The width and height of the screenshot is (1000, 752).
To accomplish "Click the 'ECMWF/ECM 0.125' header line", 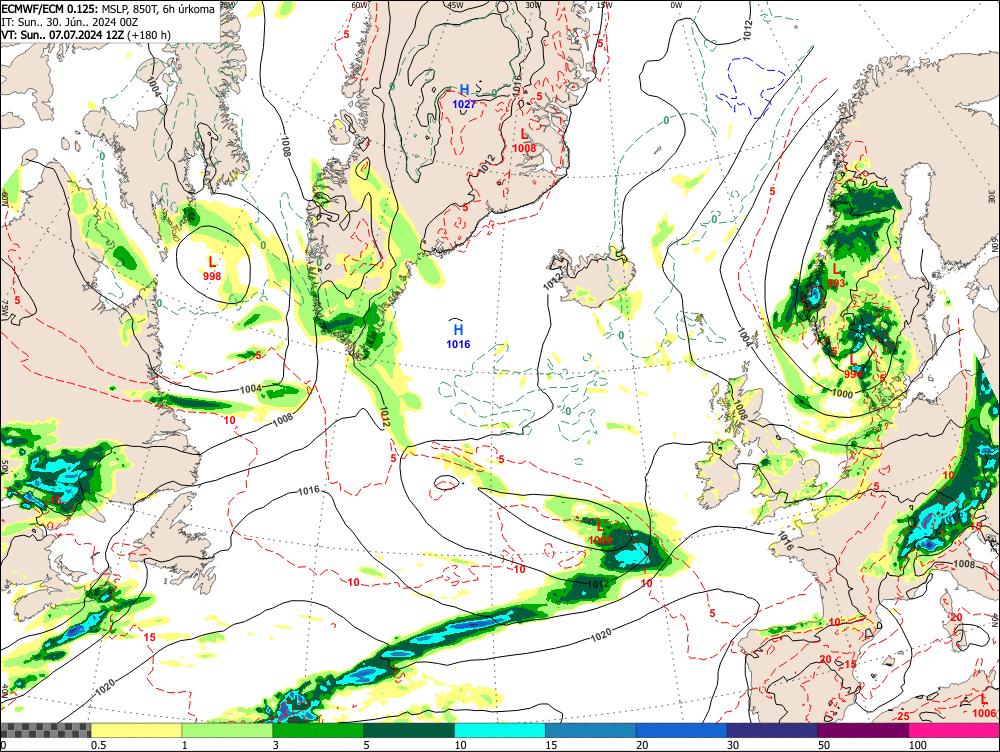I will click(x=108, y=10).
